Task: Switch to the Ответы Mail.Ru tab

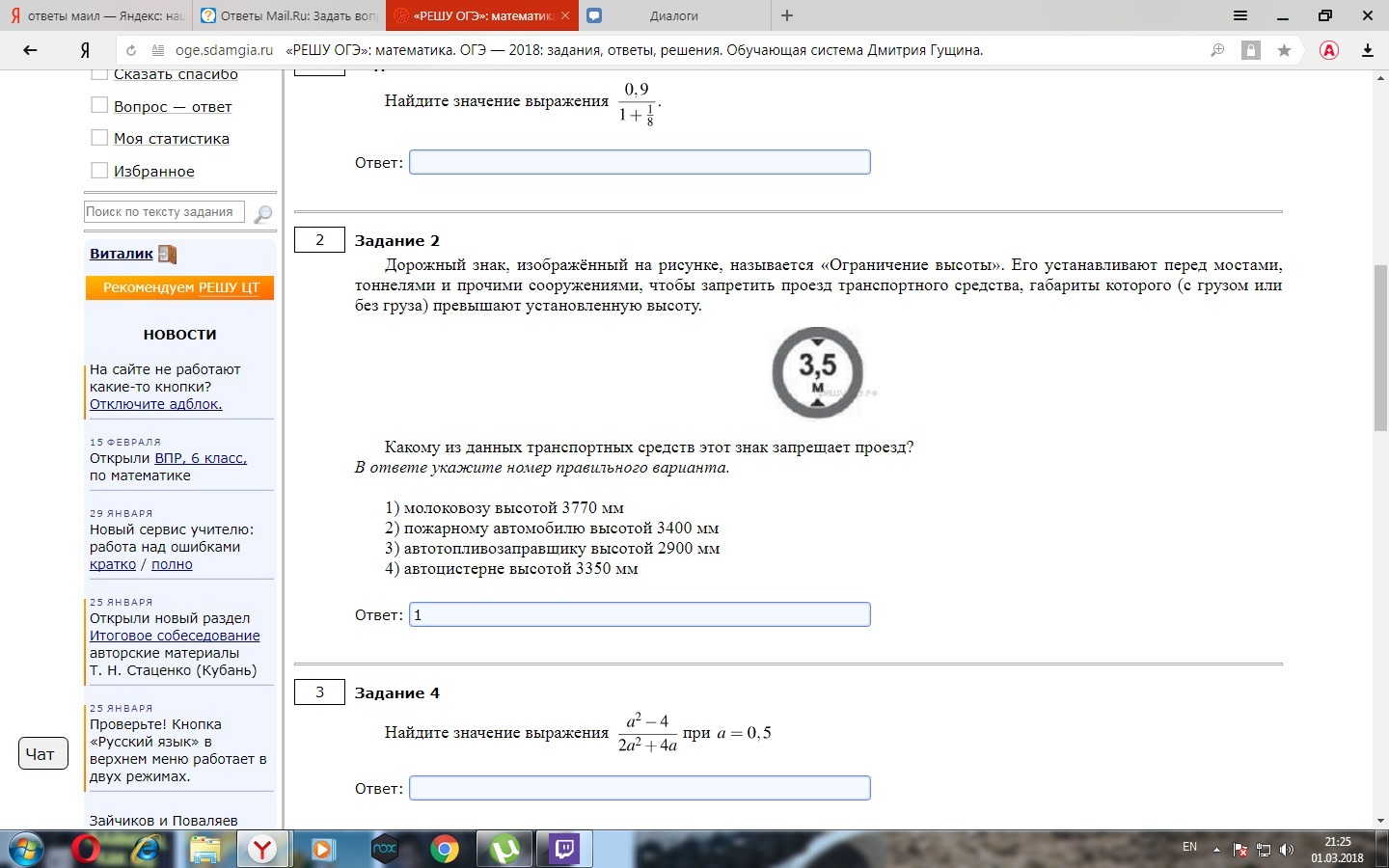Action: pos(280,15)
